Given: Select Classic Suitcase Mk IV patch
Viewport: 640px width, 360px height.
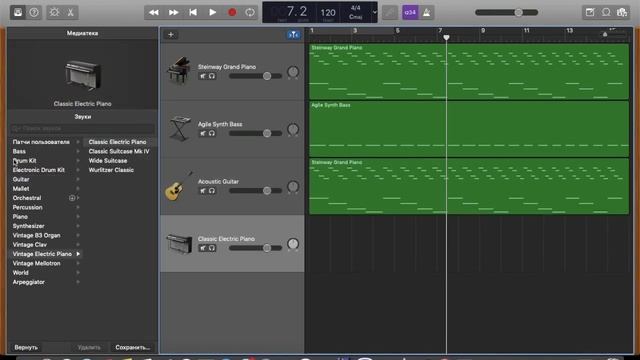Looking at the screenshot, I should pos(119,151).
